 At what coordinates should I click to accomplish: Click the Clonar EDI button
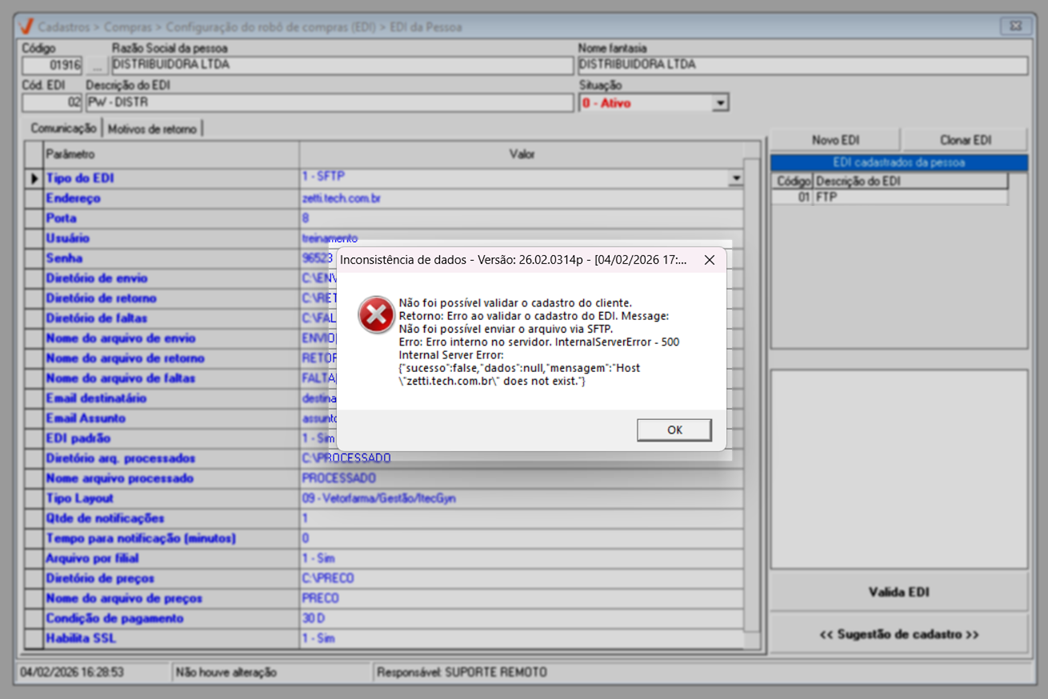tap(964, 140)
